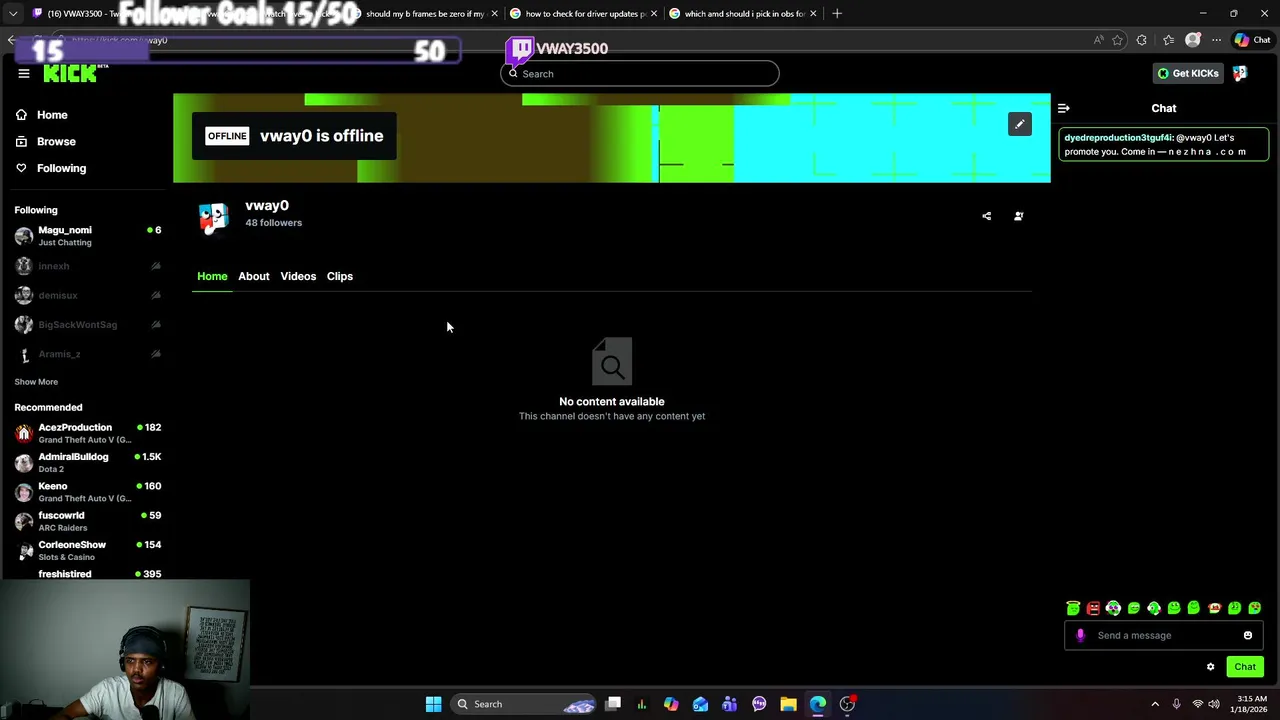Image resolution: width=1280 pixels, height=720 pixels.
Task: Open Keeno recommended channel
Action: (88, 492)
